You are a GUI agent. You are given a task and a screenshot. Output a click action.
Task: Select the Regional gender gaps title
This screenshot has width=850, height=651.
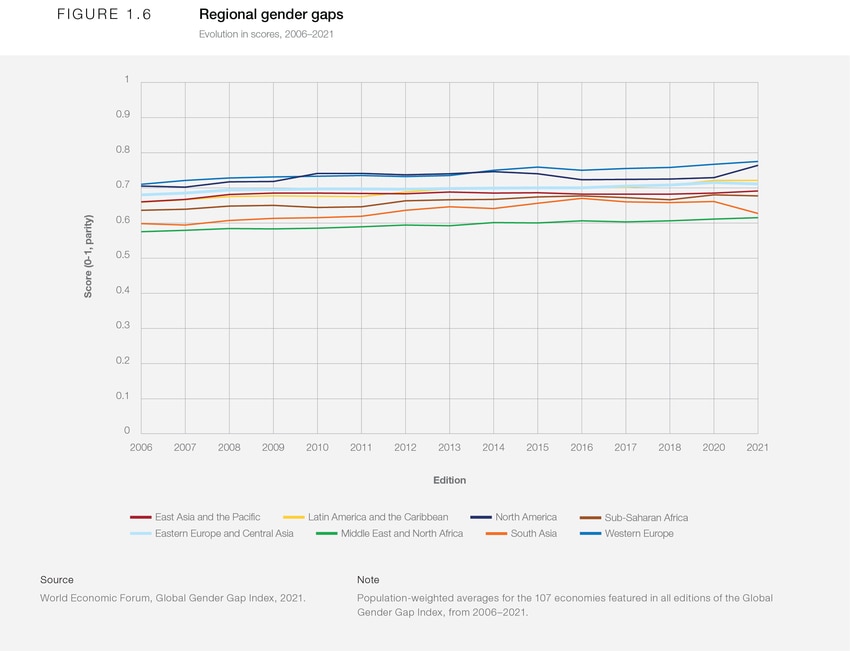tap(271, 14)
